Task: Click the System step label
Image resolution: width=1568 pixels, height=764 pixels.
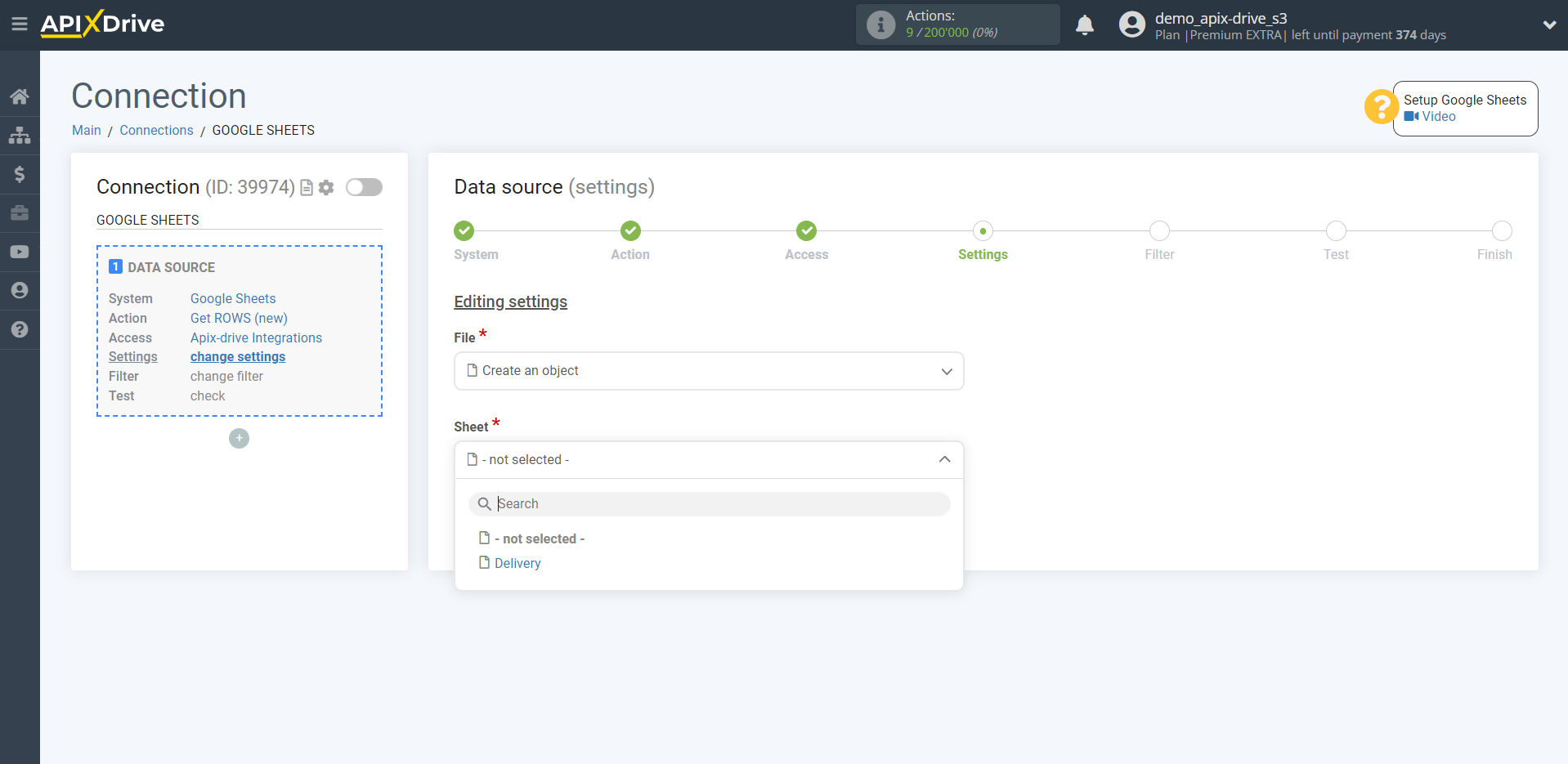Action: [476, 255]
